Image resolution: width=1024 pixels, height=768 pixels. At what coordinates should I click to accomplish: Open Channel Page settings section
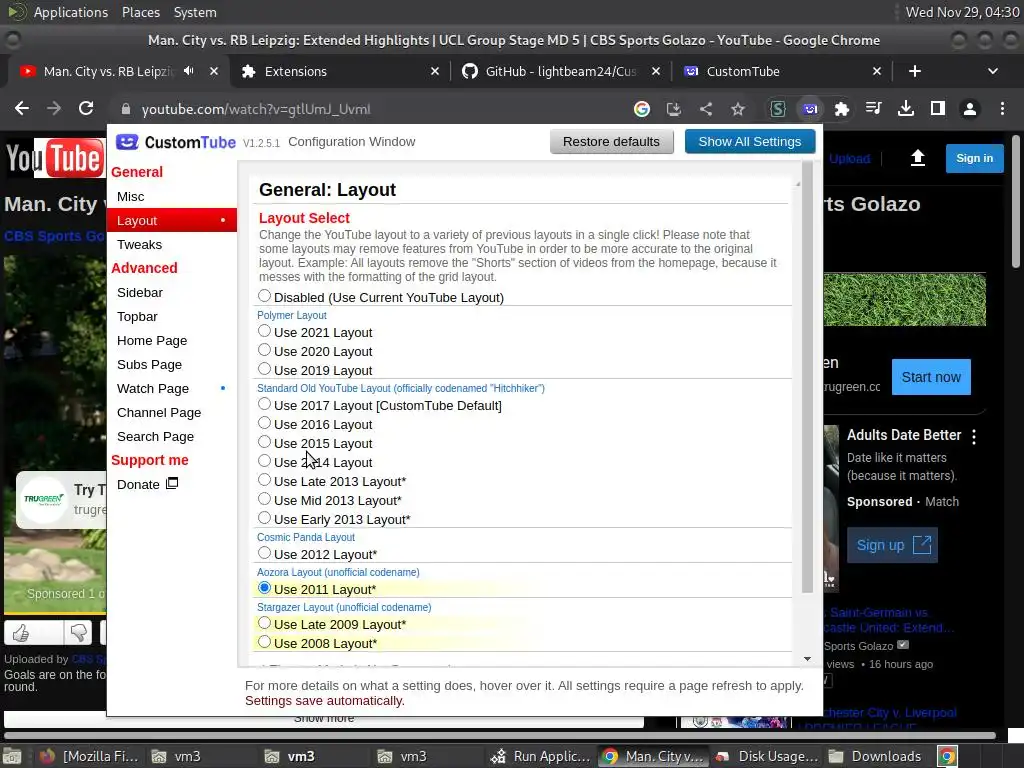point(159,413)
